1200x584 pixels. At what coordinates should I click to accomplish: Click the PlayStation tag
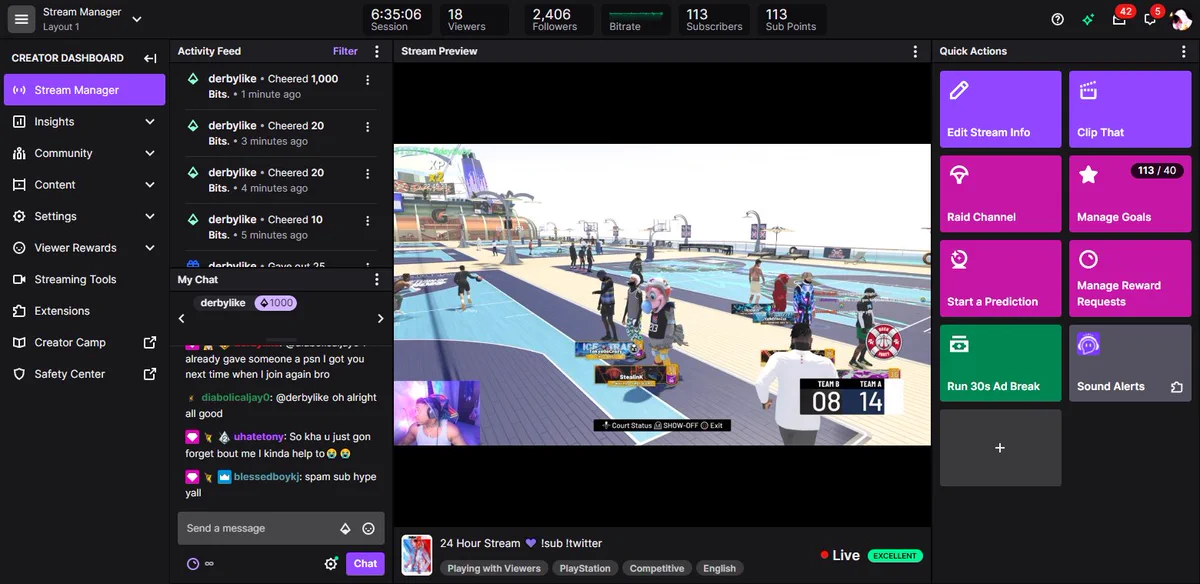point(585,568)
